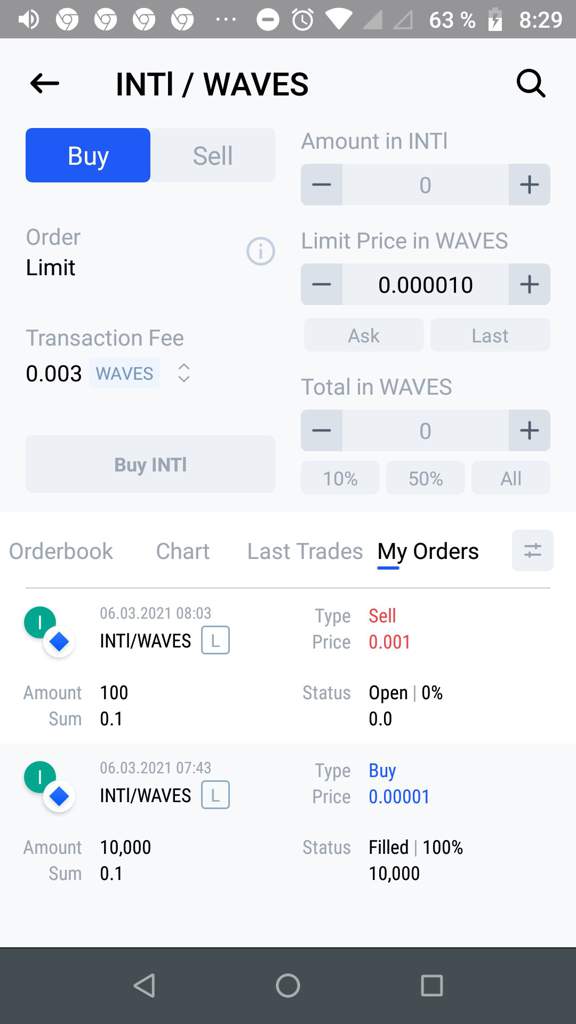The image size is (576, 1024).
Task: Expand transaction fee asset selector arrows
Action: coord(184,373)
